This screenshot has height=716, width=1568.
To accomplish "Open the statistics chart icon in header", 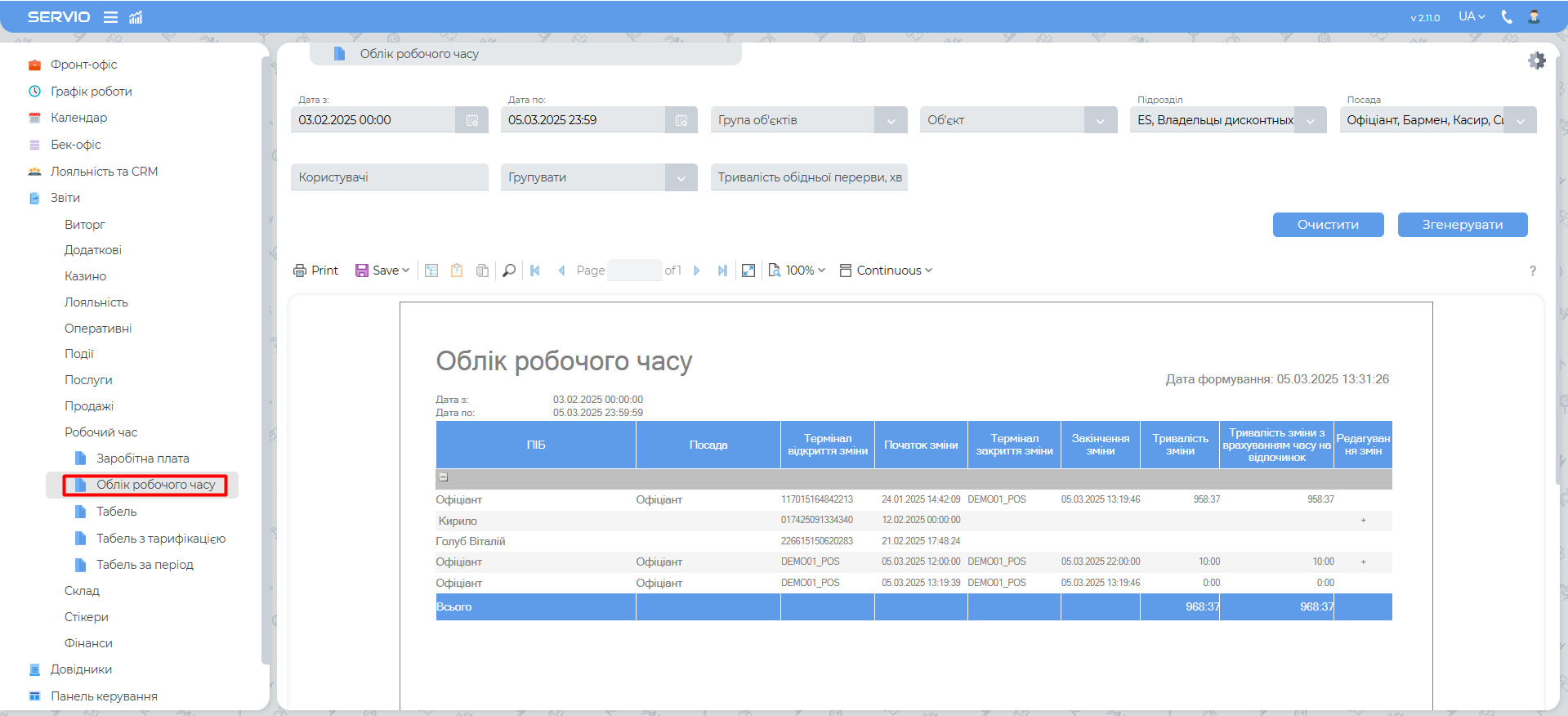I will coord(136,17).
